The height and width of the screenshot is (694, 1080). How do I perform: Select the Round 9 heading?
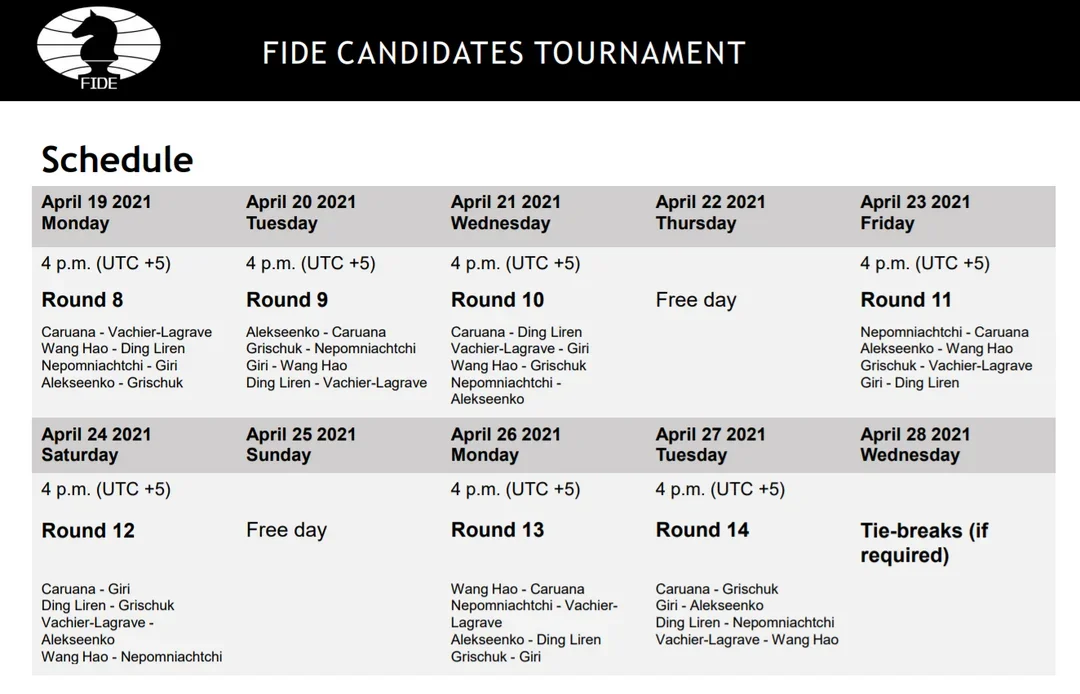(x=287, y=300)
